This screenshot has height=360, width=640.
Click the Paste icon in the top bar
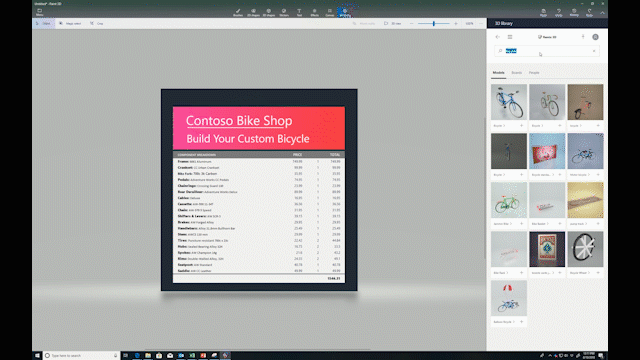(x=543, y=13)
